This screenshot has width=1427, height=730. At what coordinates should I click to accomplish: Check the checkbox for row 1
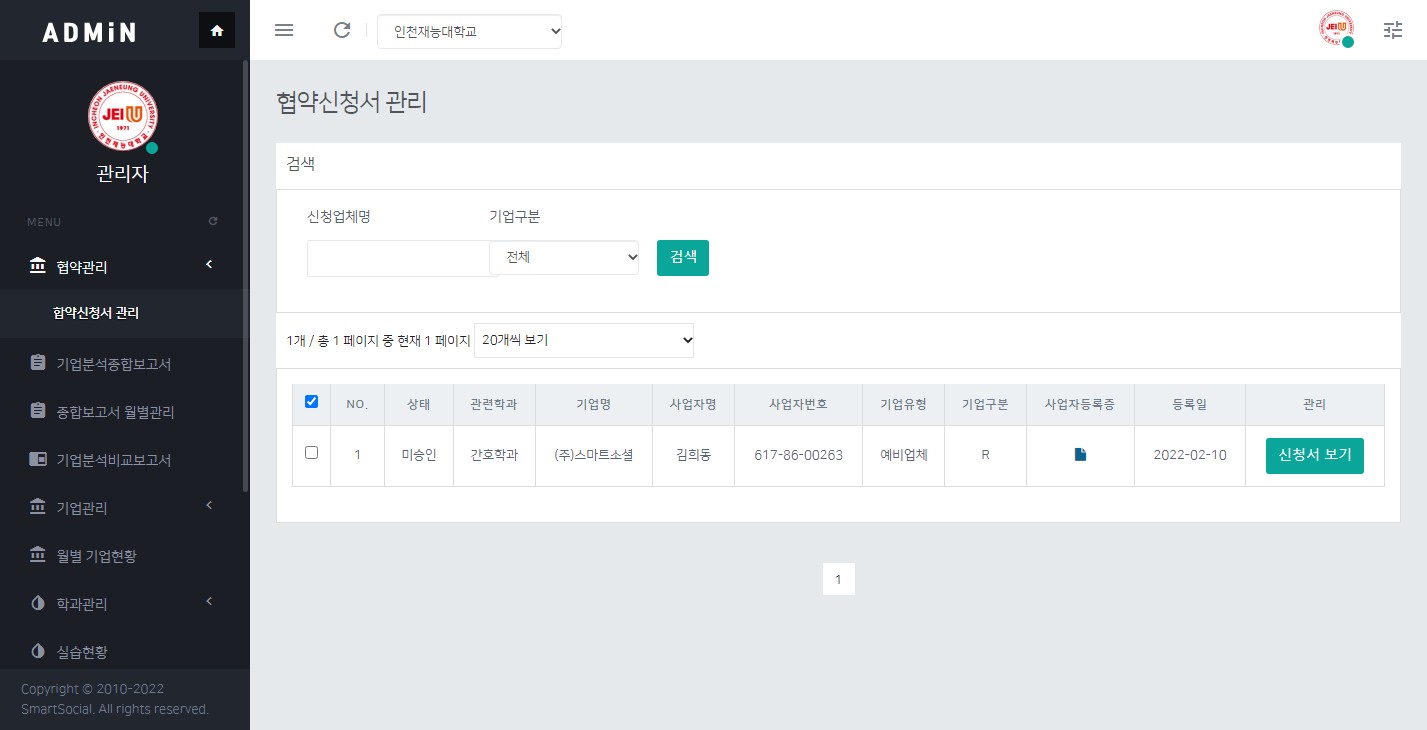tap(311, 453)
